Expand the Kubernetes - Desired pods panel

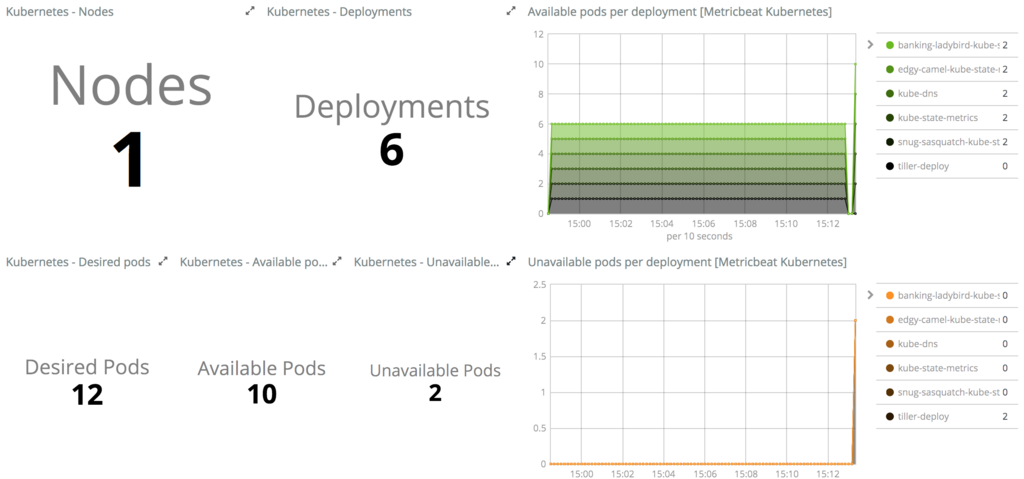tap(163, 261)
